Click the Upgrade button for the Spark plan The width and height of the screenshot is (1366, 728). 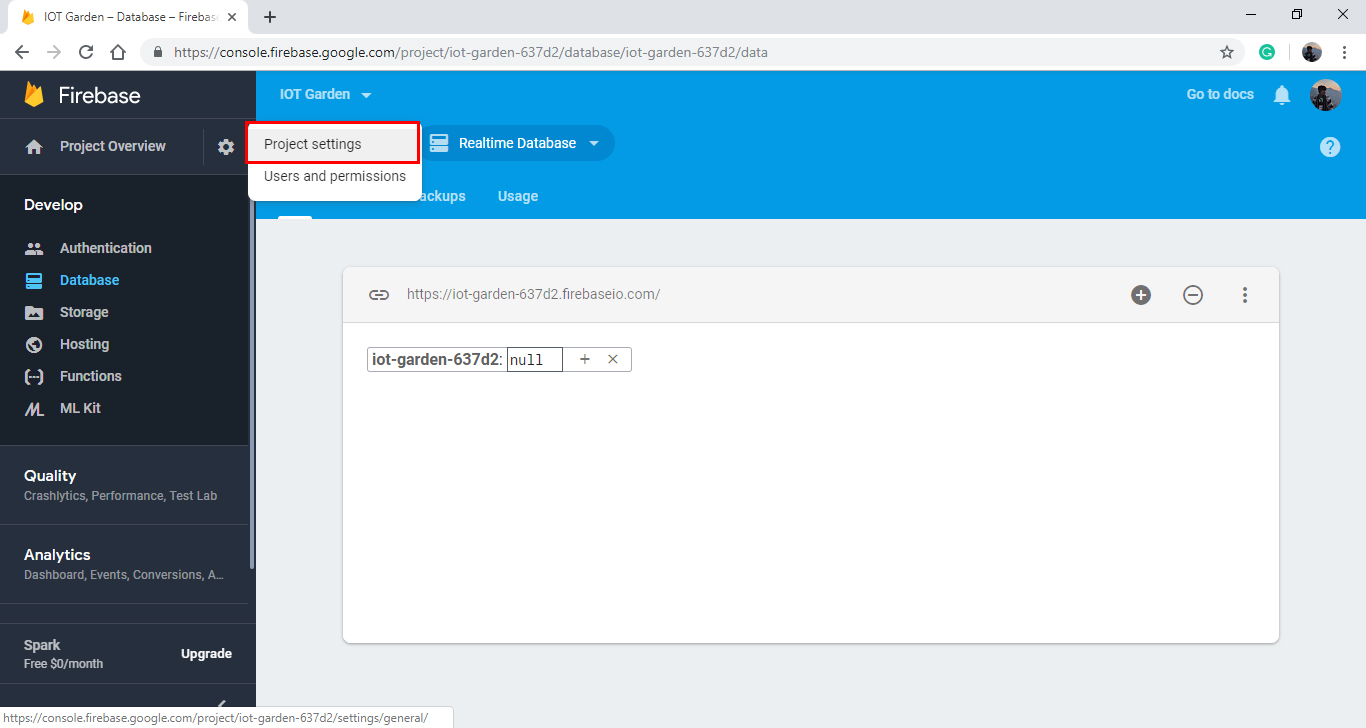coord(206,653)
